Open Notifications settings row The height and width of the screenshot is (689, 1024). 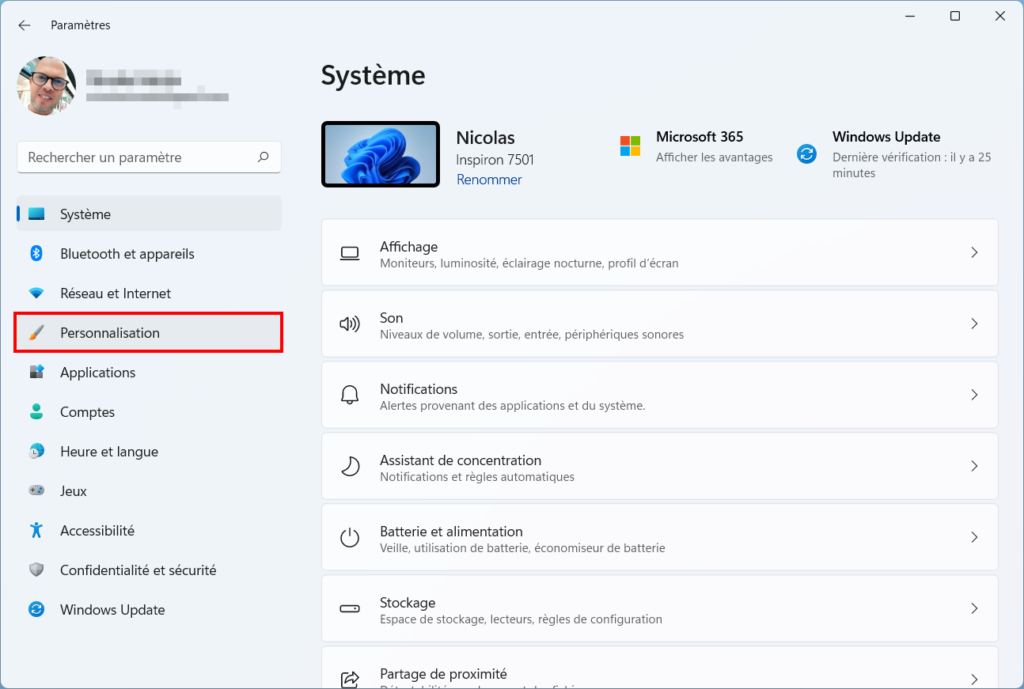tap(659, 395)
